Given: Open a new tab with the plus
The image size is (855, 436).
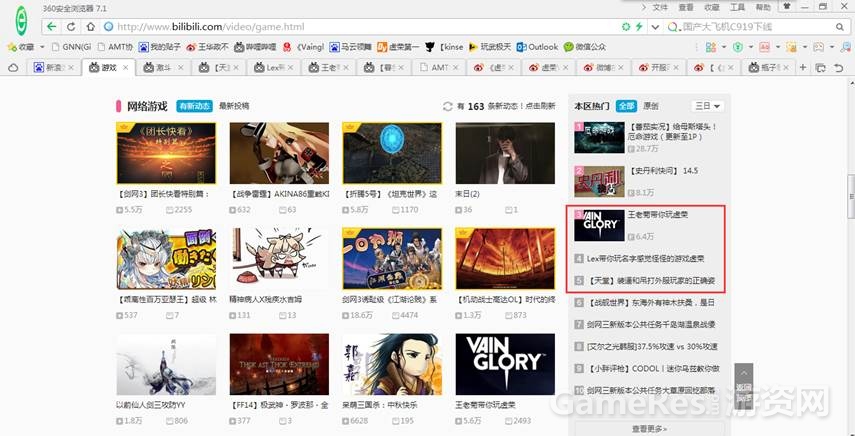Looking at the screenshot, I should tap(803, 68).
